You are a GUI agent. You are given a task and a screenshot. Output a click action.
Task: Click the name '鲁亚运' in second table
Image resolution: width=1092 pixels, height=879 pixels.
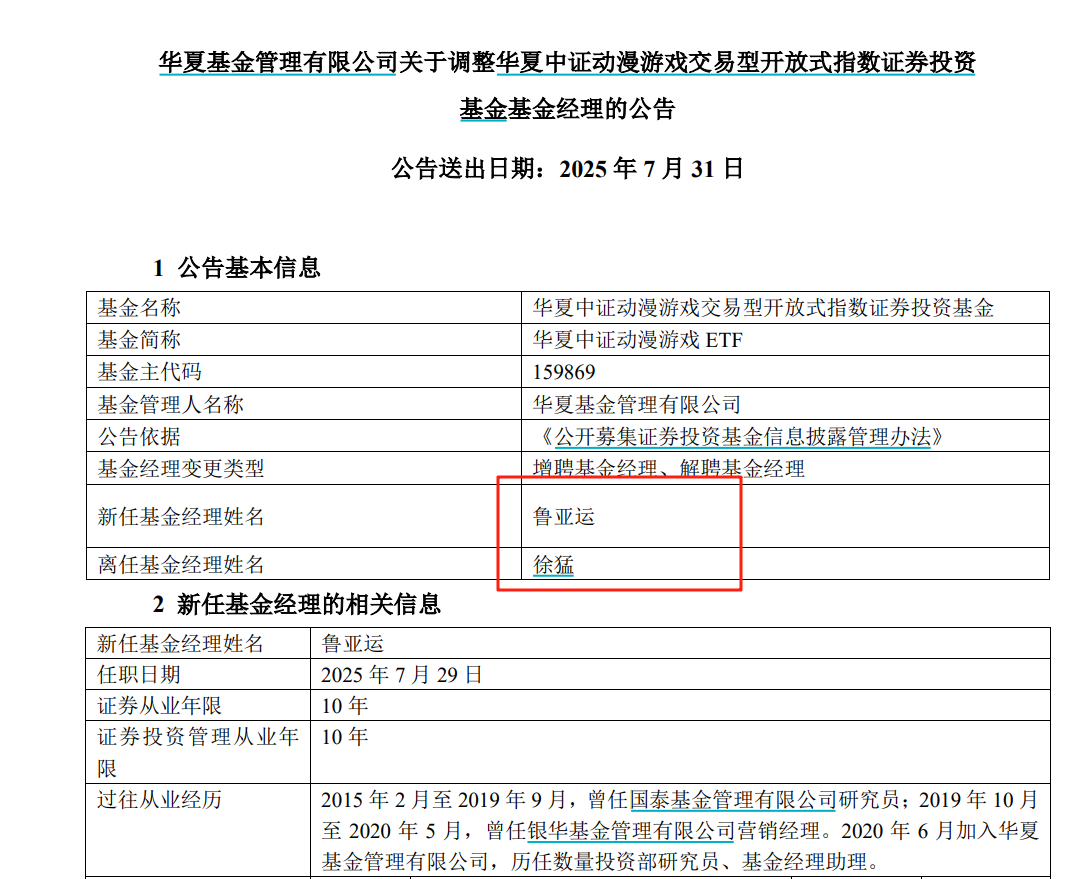coord(352,643)
